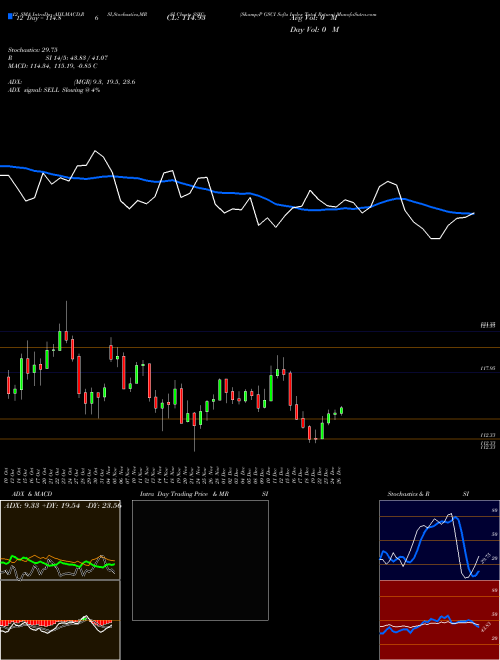Select the 'CL: 114.93' closing price text
This screenshot has width=500, height=660.
point(186,18)
